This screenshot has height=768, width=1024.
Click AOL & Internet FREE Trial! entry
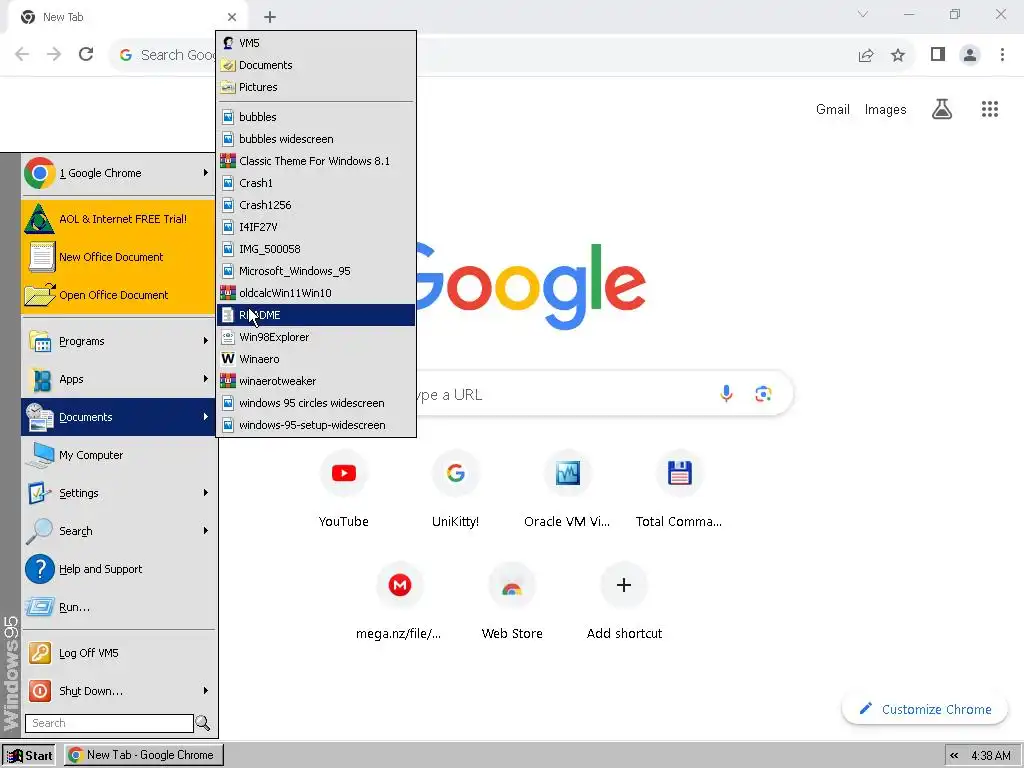click(x=118, y=219)
